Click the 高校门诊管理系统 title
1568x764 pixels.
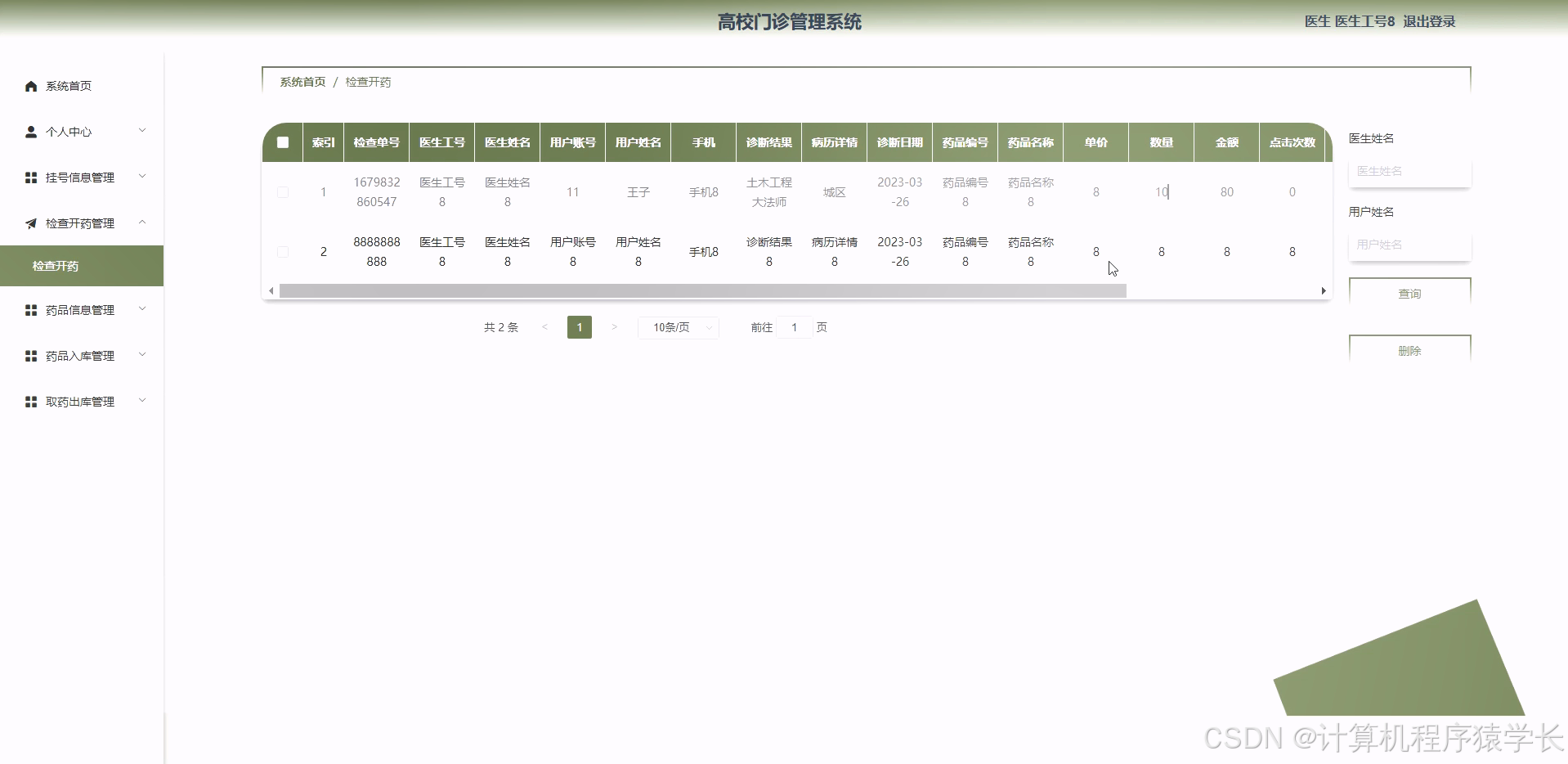[x=790, y=22]
